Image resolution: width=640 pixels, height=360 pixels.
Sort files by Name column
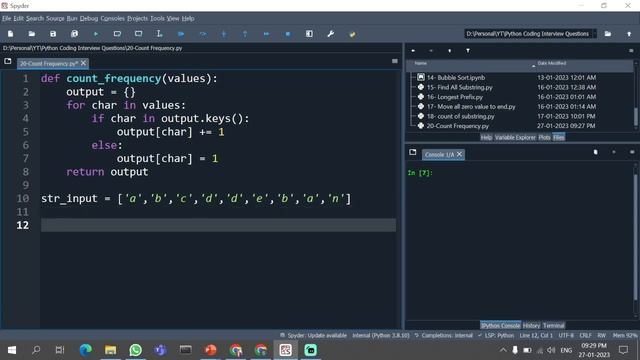420,63
